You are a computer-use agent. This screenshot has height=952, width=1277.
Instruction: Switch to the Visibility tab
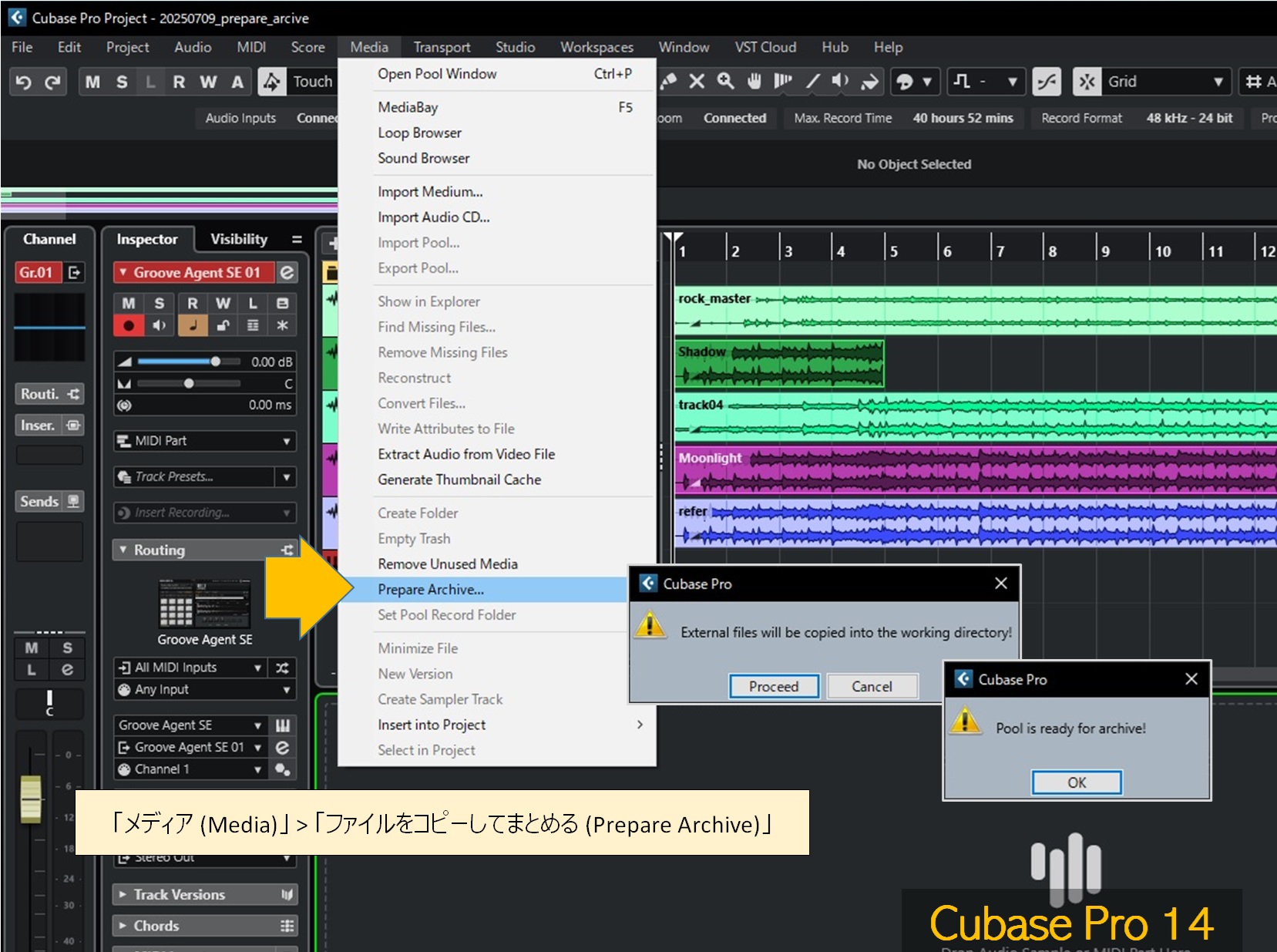pyautogui.click(x=239, y=240)
